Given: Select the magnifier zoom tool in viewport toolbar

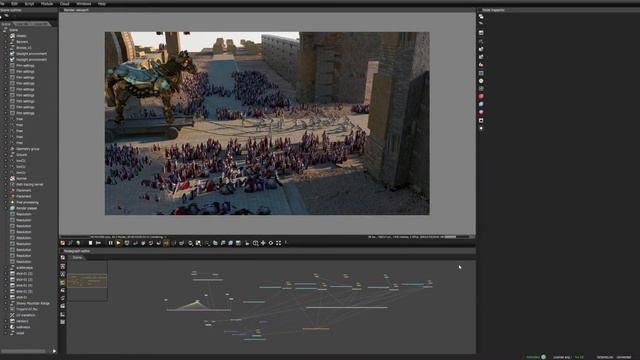Looking at the screenshot, I should click(255, 243).
